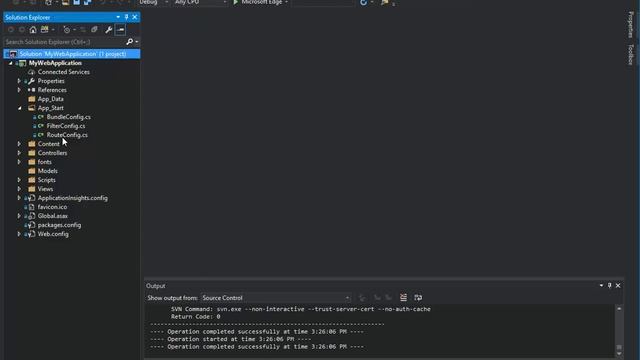Open the Any CPU platform dropdown
This screenshot has height=360, width=640.
pyautogui.click(x=200, y=2)
